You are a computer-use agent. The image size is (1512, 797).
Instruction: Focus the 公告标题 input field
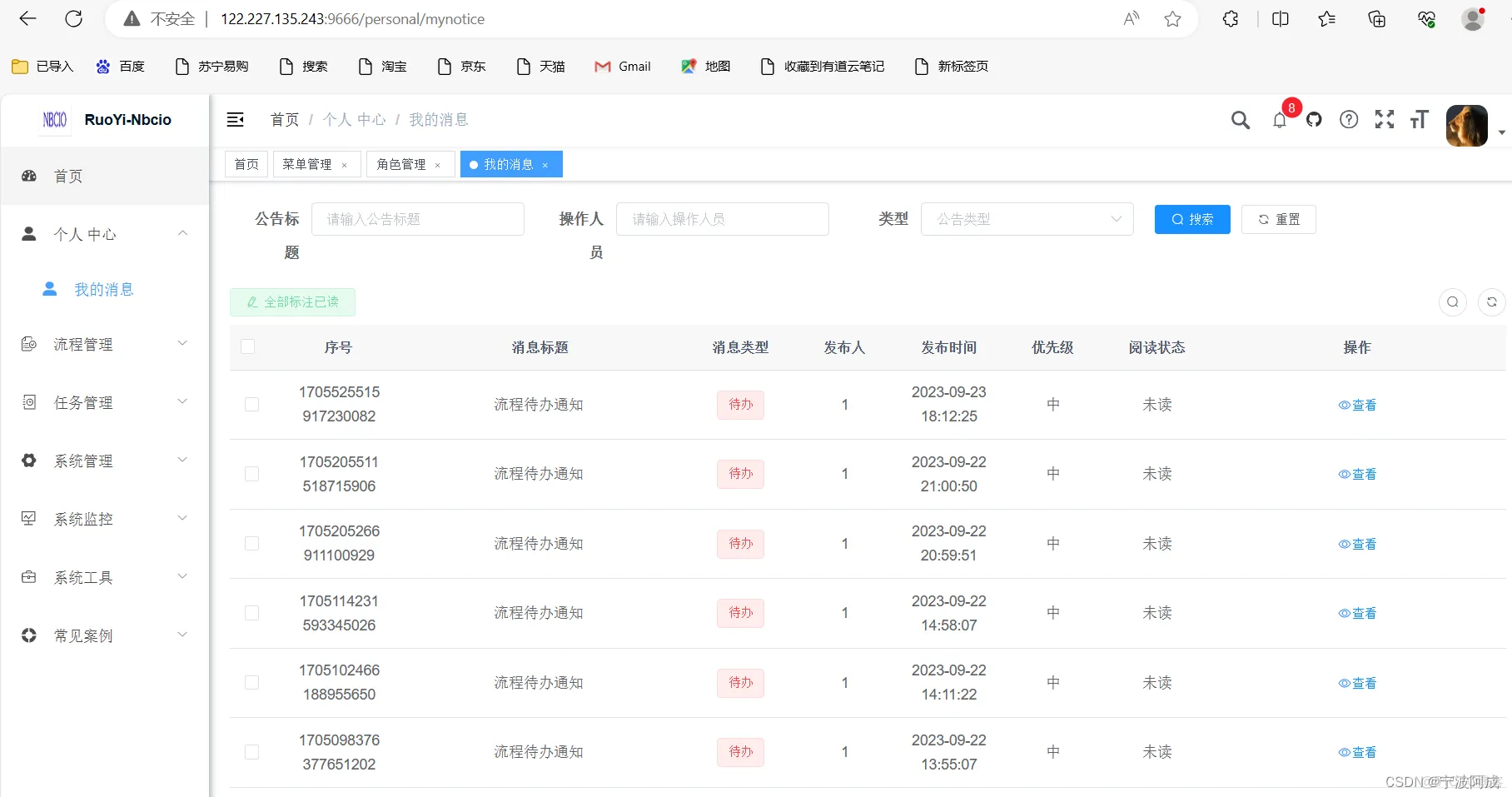[418, 219]
